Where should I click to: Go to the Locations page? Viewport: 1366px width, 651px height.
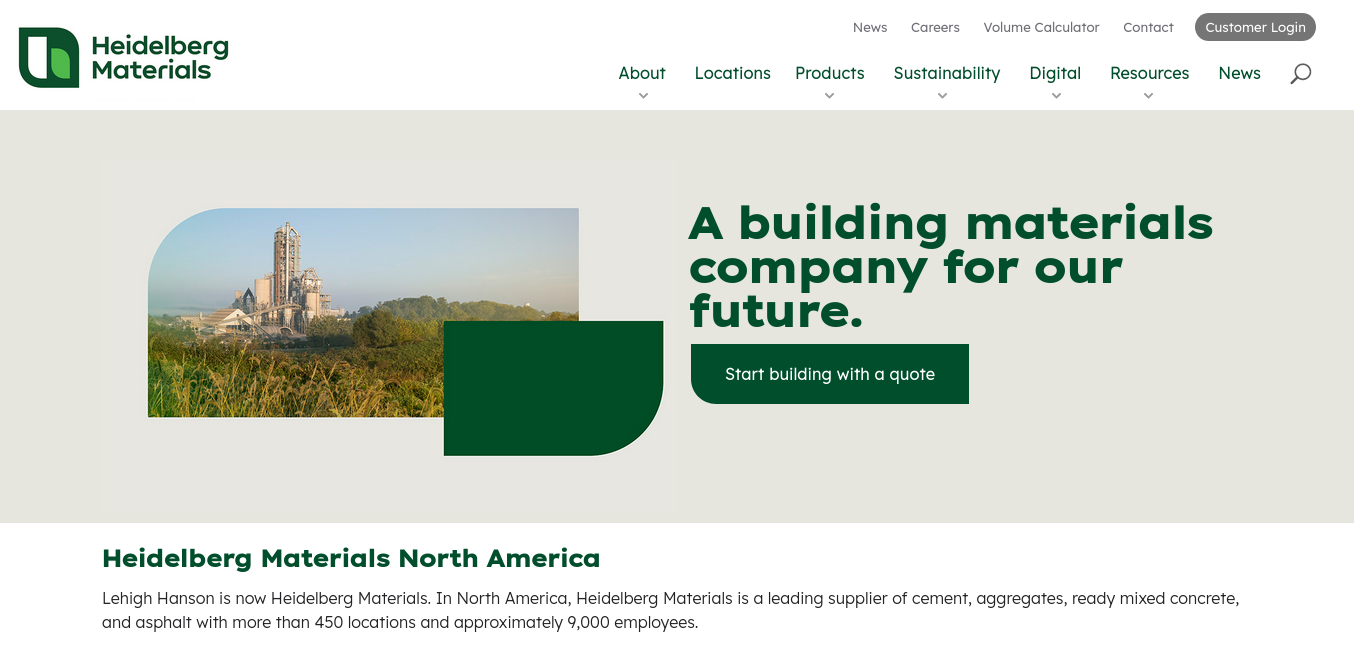(733, 73)
